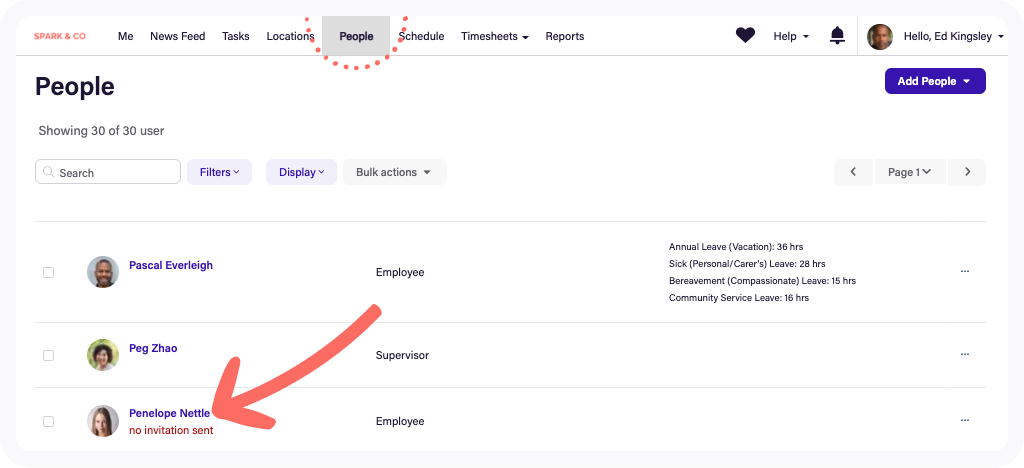Open the Display dropdown

[301, 172]
